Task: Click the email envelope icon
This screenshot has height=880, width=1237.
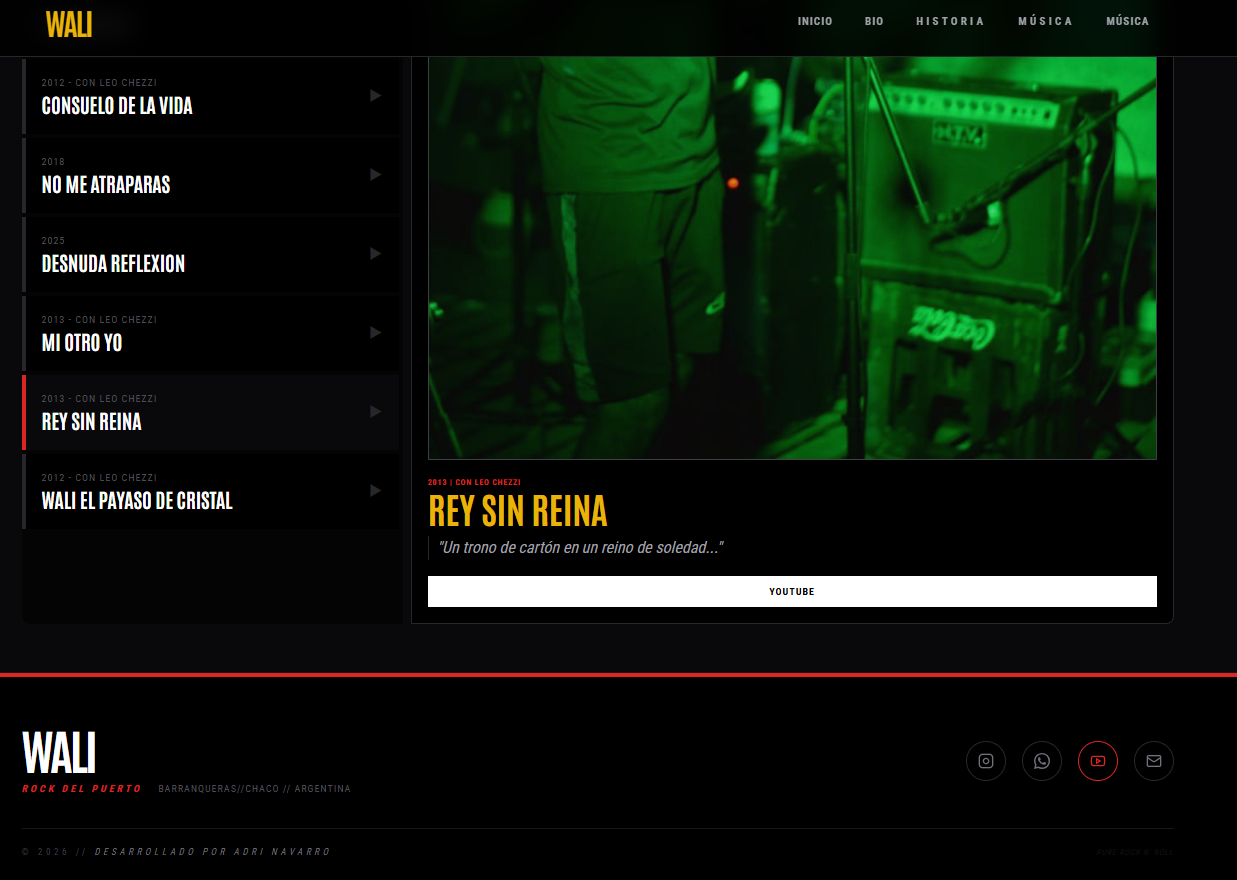Action: coord(1153,761)
